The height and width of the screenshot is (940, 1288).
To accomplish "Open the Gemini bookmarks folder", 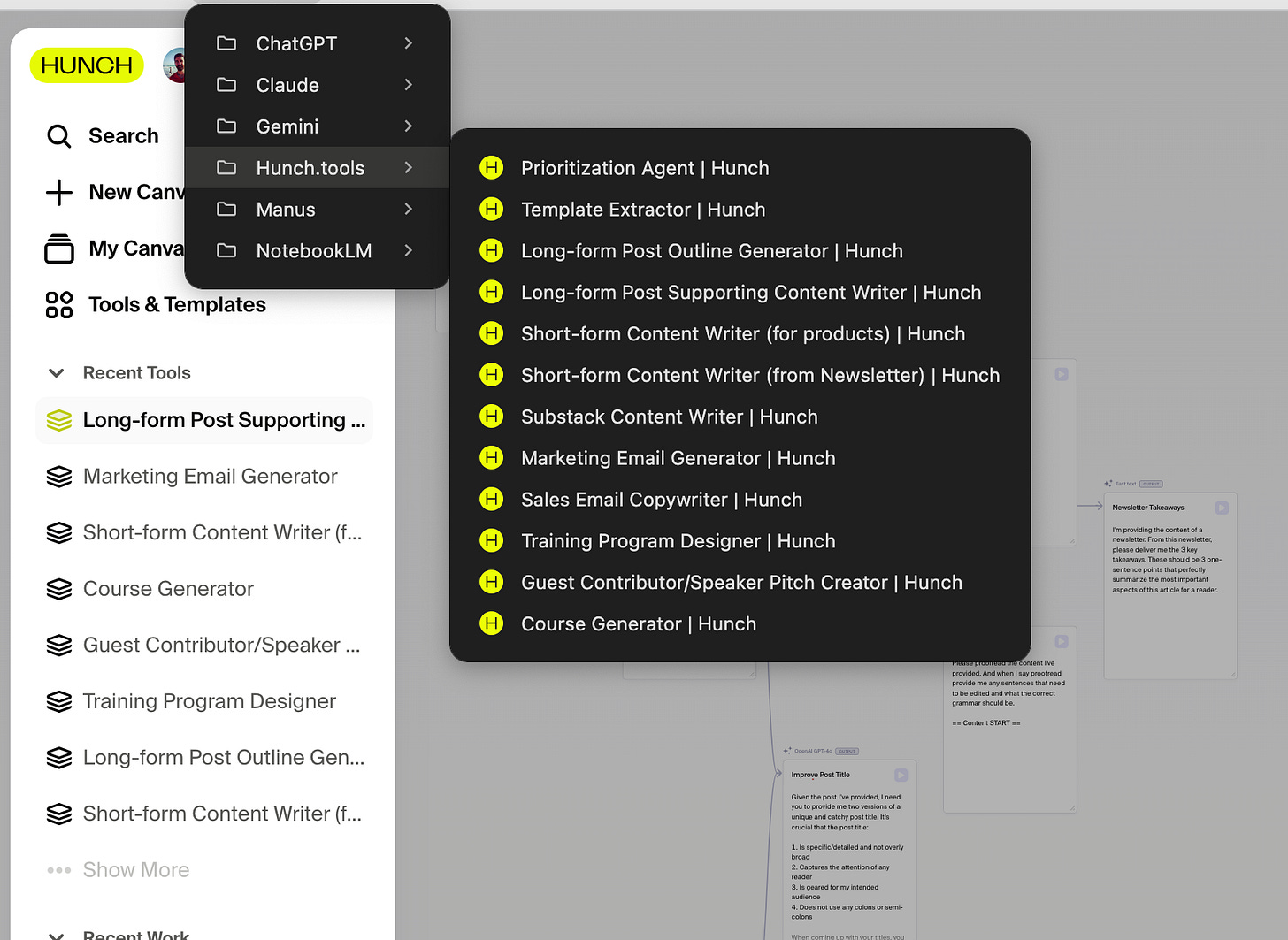I will coord(318,126).
